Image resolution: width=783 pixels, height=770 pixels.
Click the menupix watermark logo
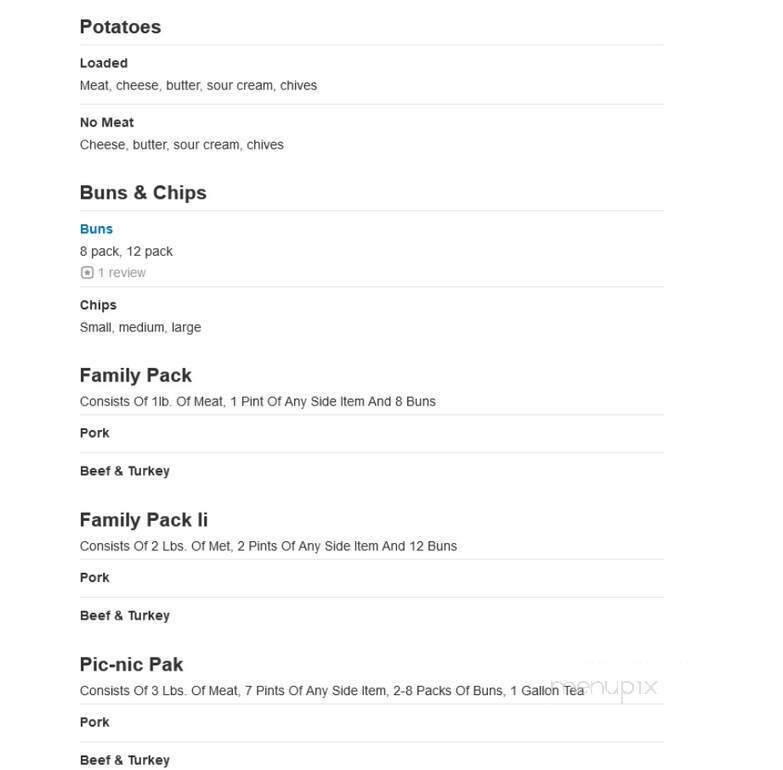(604, 688)
